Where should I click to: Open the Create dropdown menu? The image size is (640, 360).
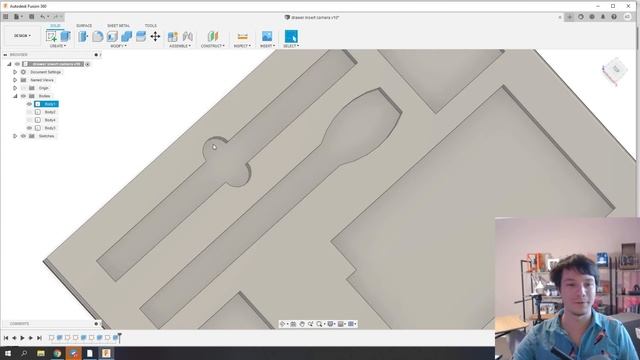coord(58,46)
